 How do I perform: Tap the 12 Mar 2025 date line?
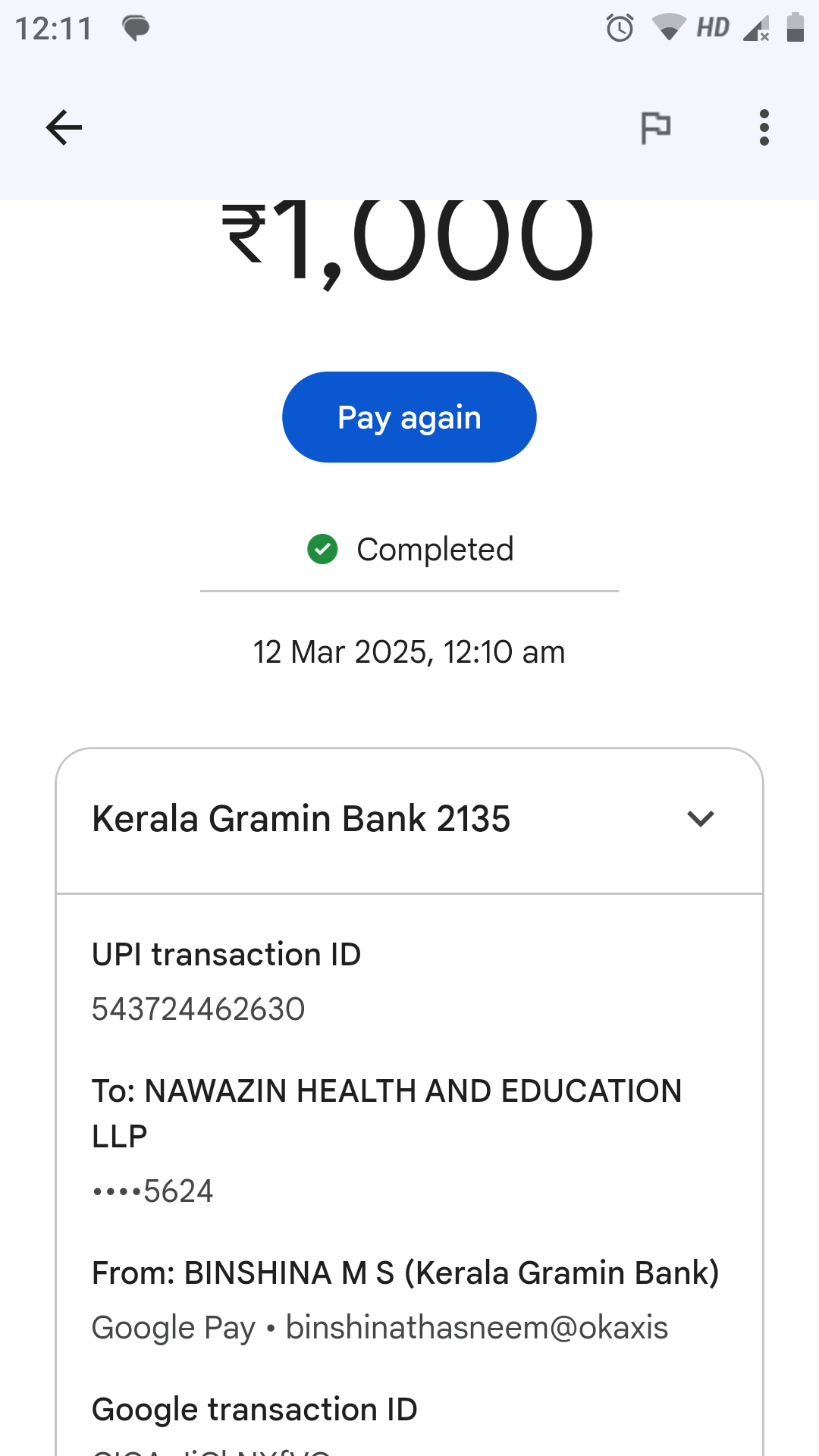click(409, 652)
